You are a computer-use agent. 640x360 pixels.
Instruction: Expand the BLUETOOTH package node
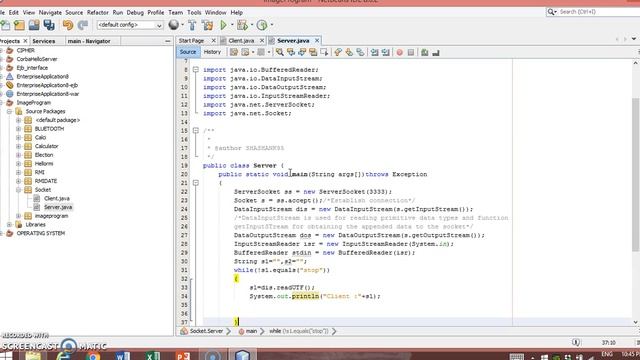point(18,129)
